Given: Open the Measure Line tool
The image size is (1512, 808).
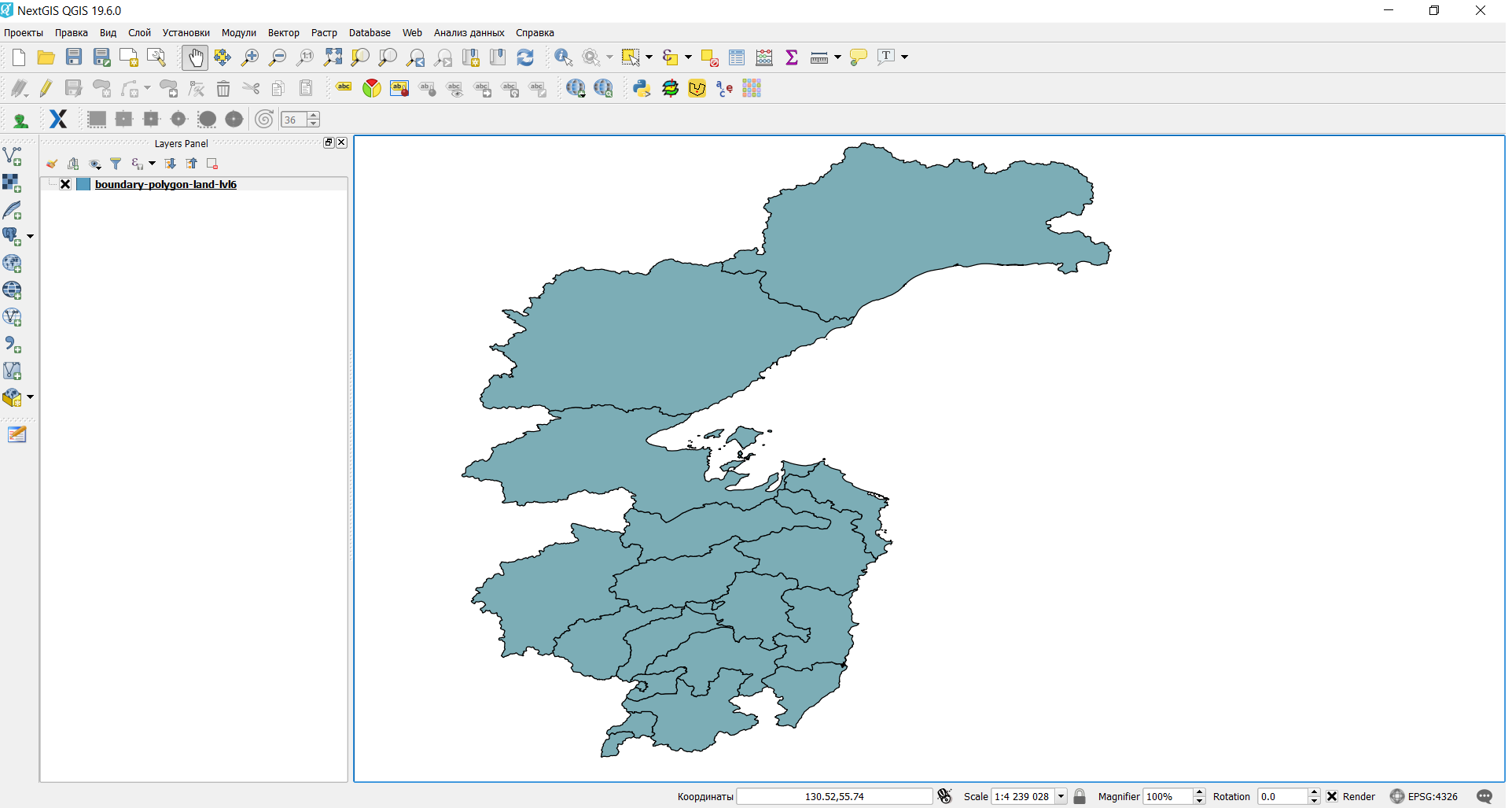Looking at the screenshot, I should pos(819,57).
